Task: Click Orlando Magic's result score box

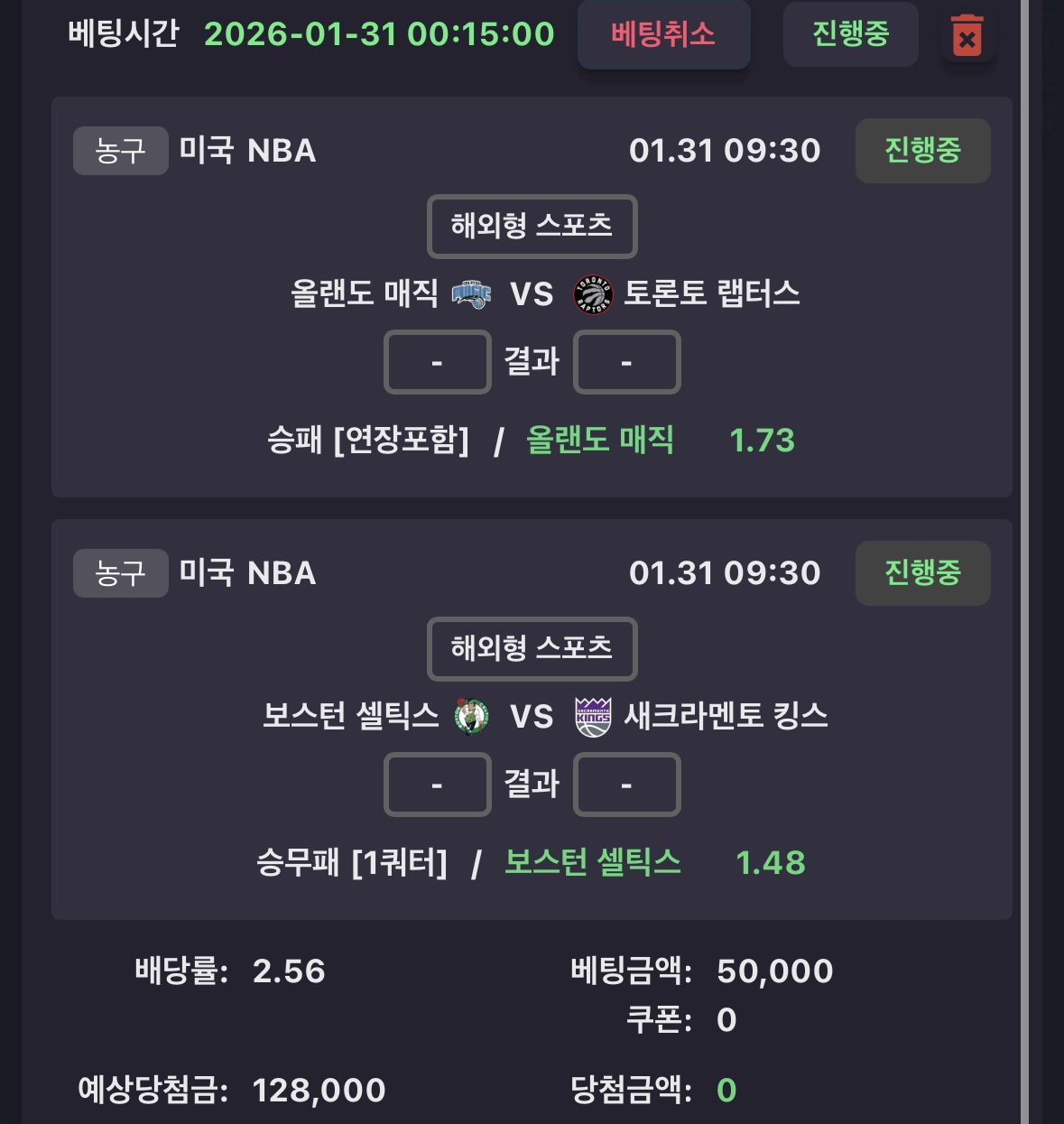Action: click(437, 362)
